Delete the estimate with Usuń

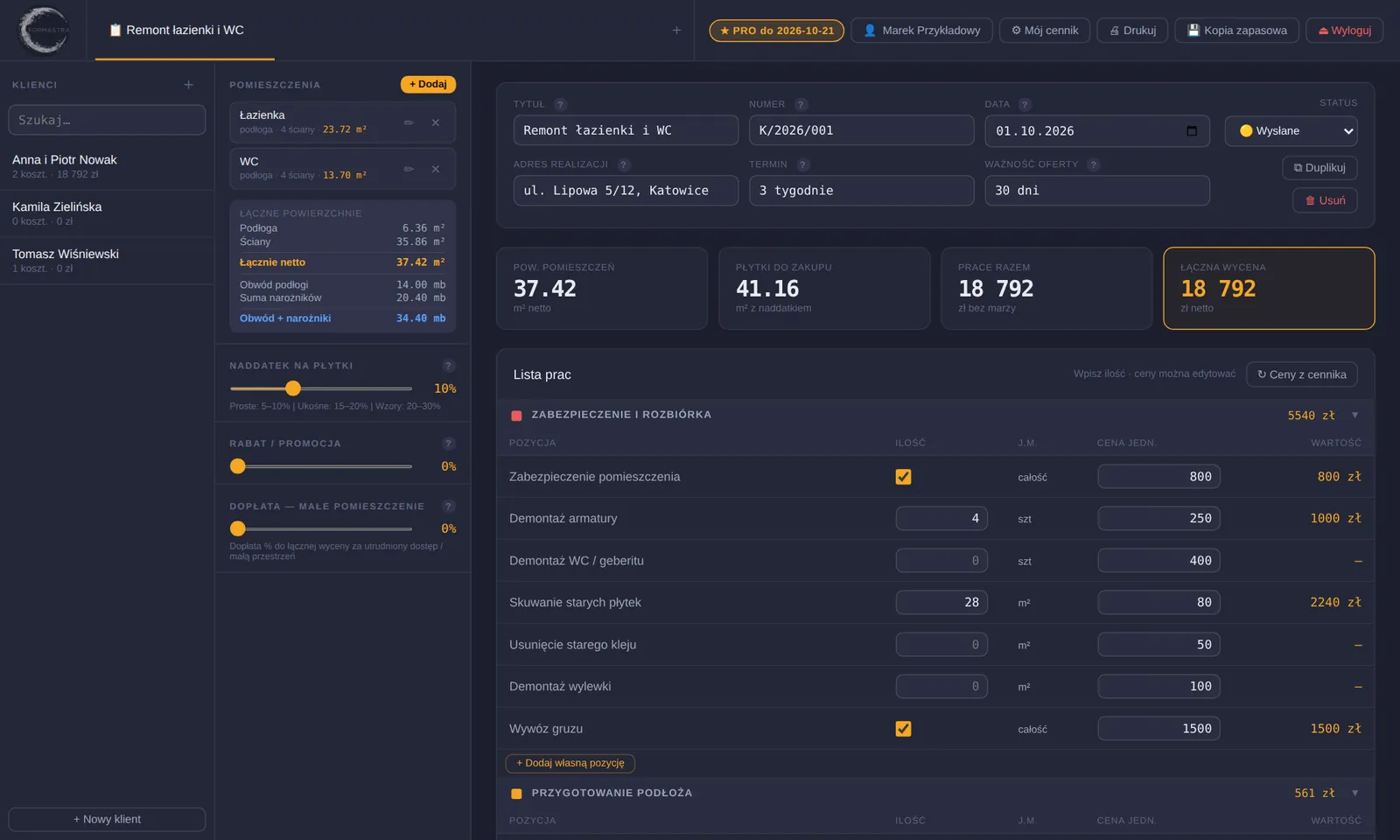point(1325,200)
